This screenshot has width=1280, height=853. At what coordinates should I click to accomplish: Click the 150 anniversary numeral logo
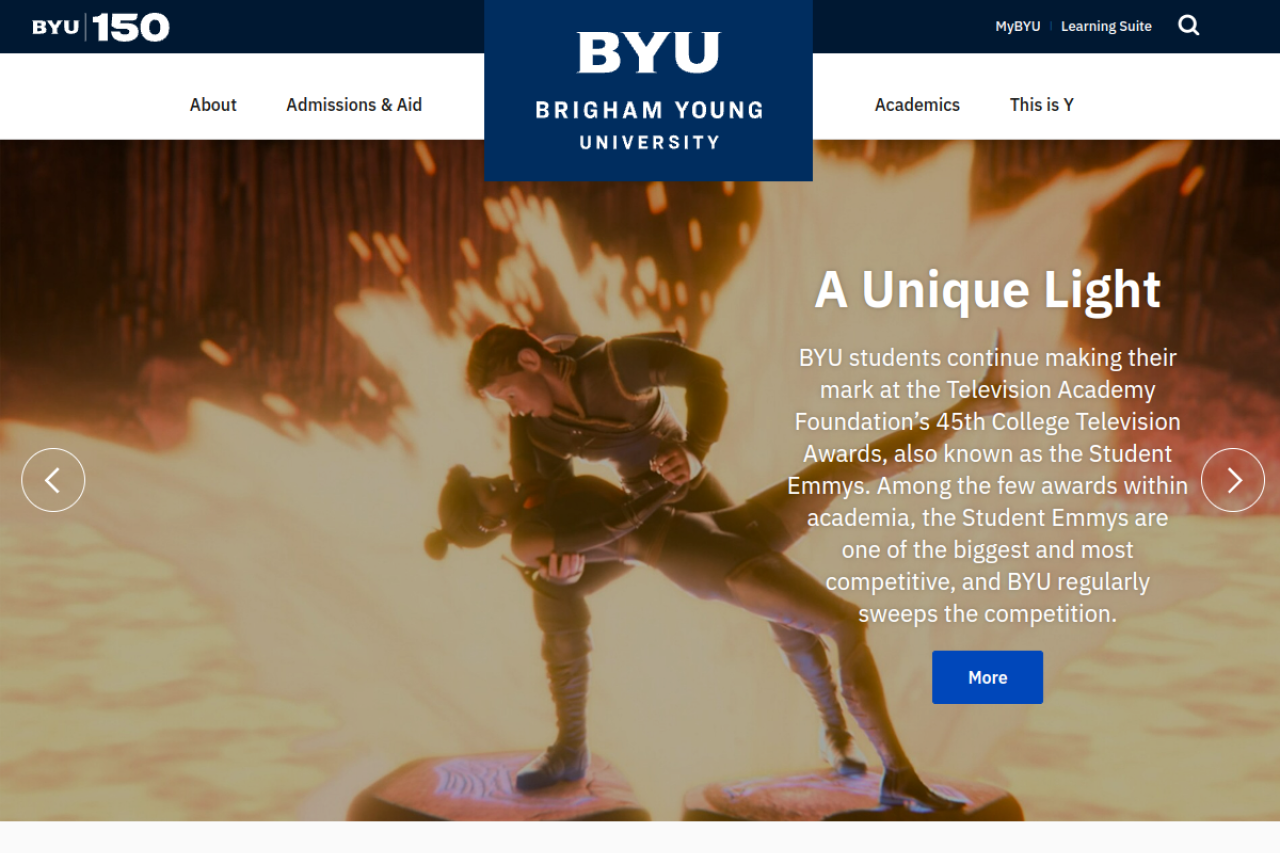(x=133, y=27)
